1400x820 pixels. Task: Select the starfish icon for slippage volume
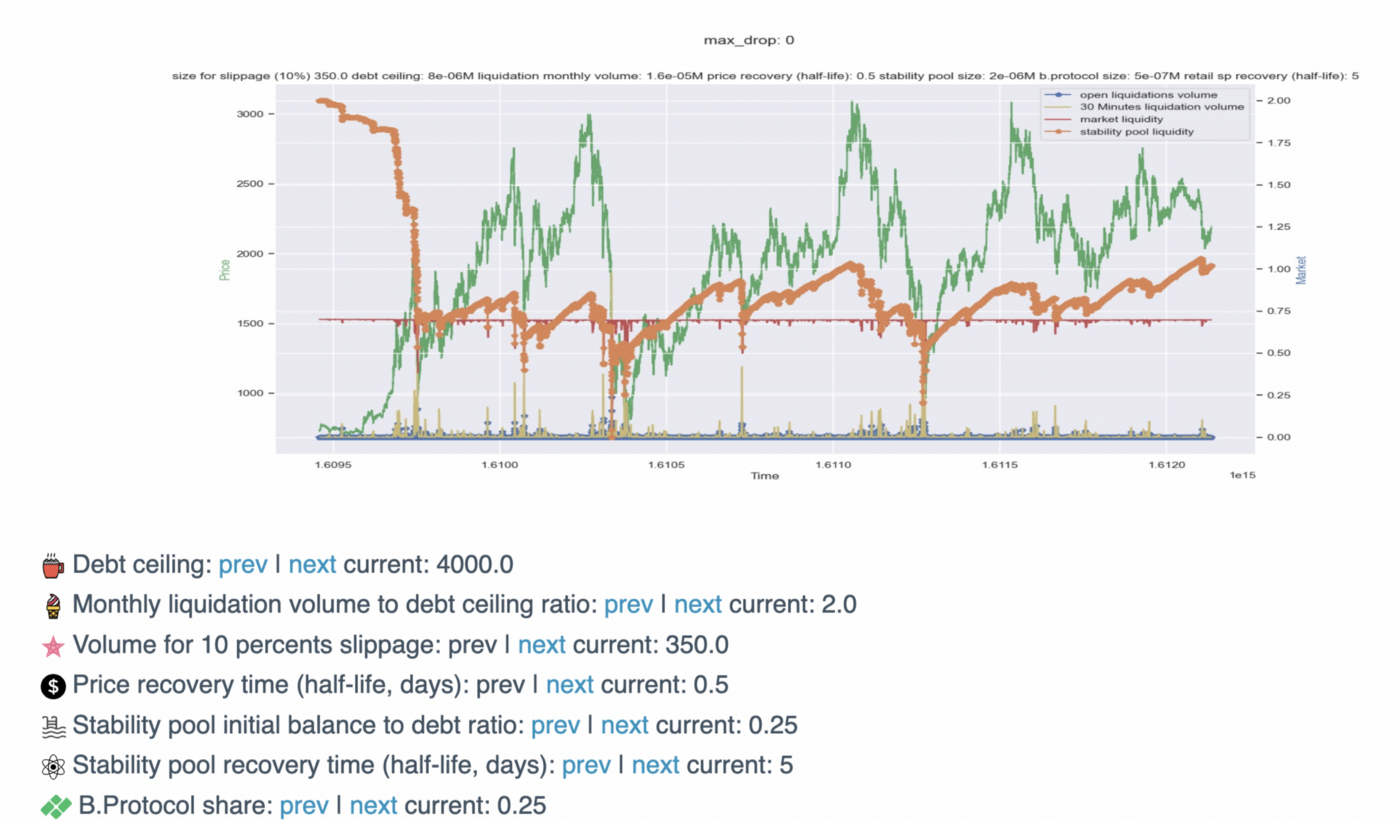pos(52,644)
